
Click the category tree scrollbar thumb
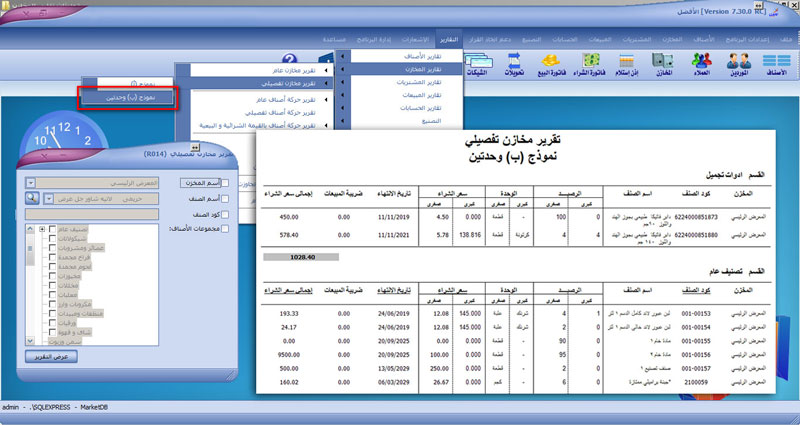[x=30, y=251]
